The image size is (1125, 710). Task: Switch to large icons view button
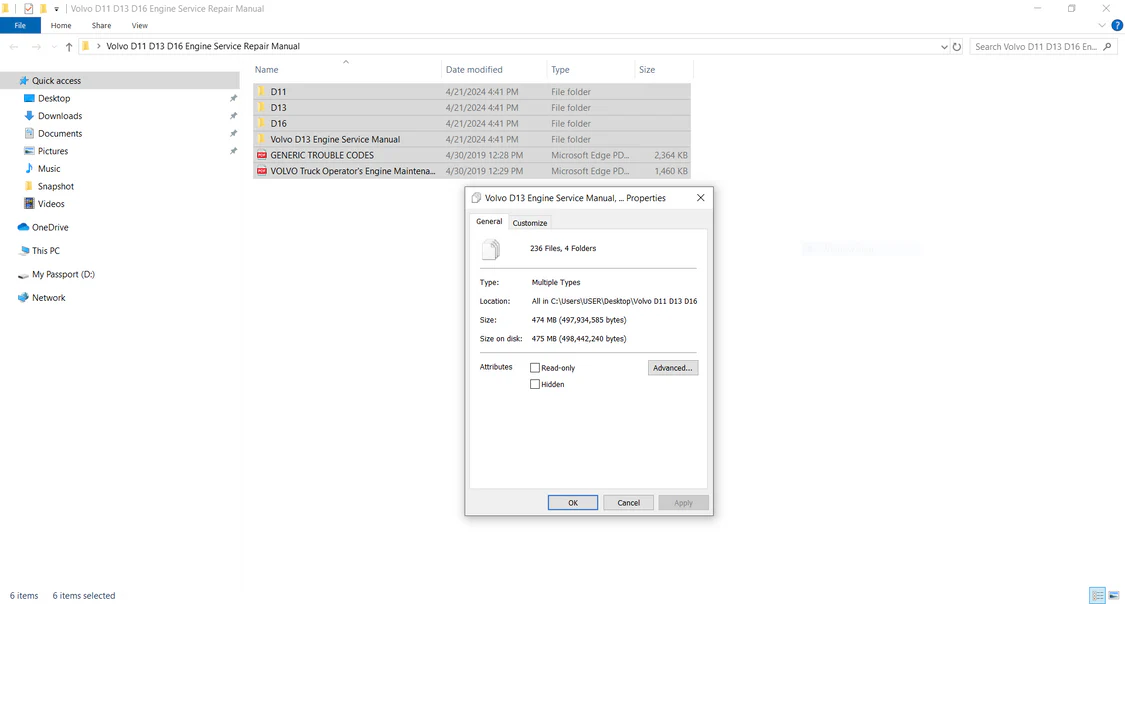coord(1113,596)
